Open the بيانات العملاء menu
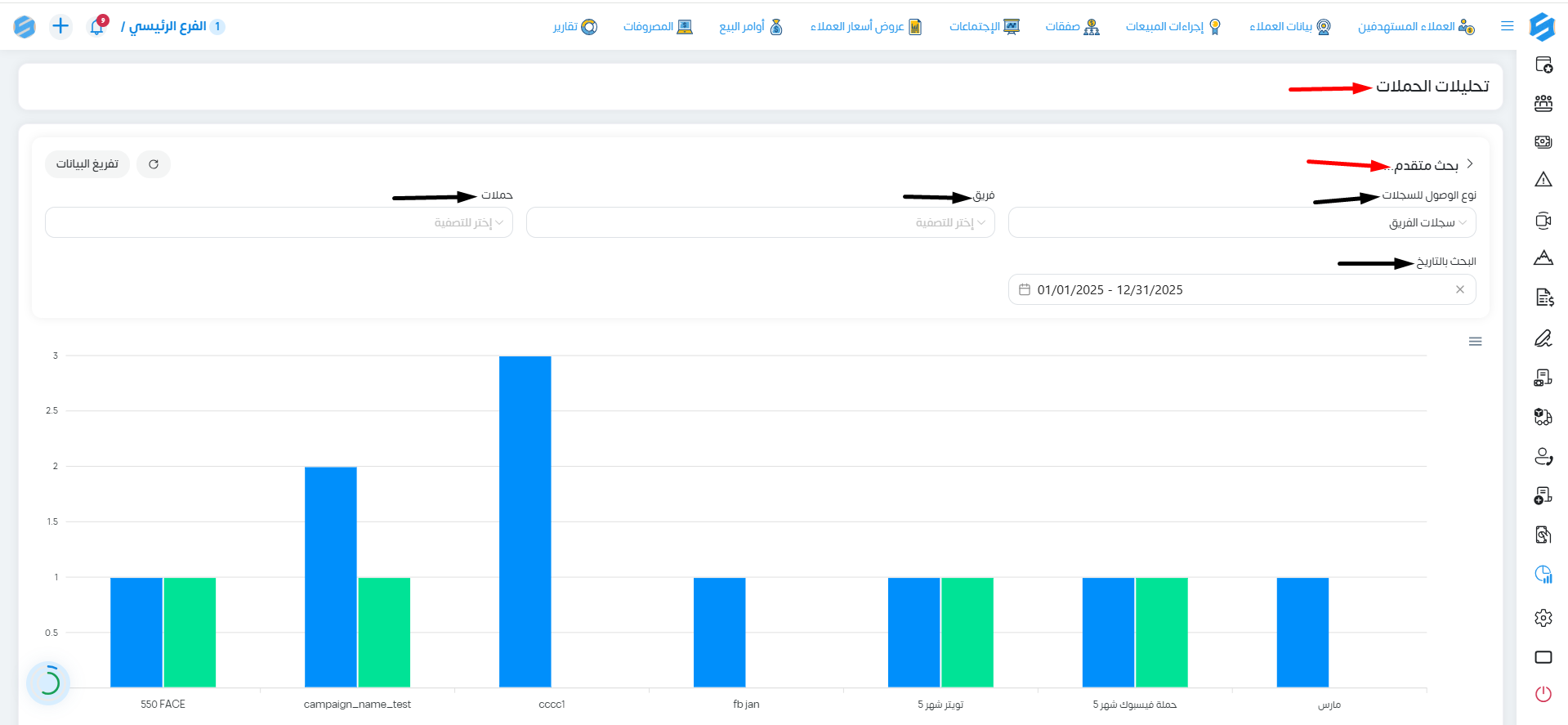Screen dimensions: 1568x725 coord(1289,26)
